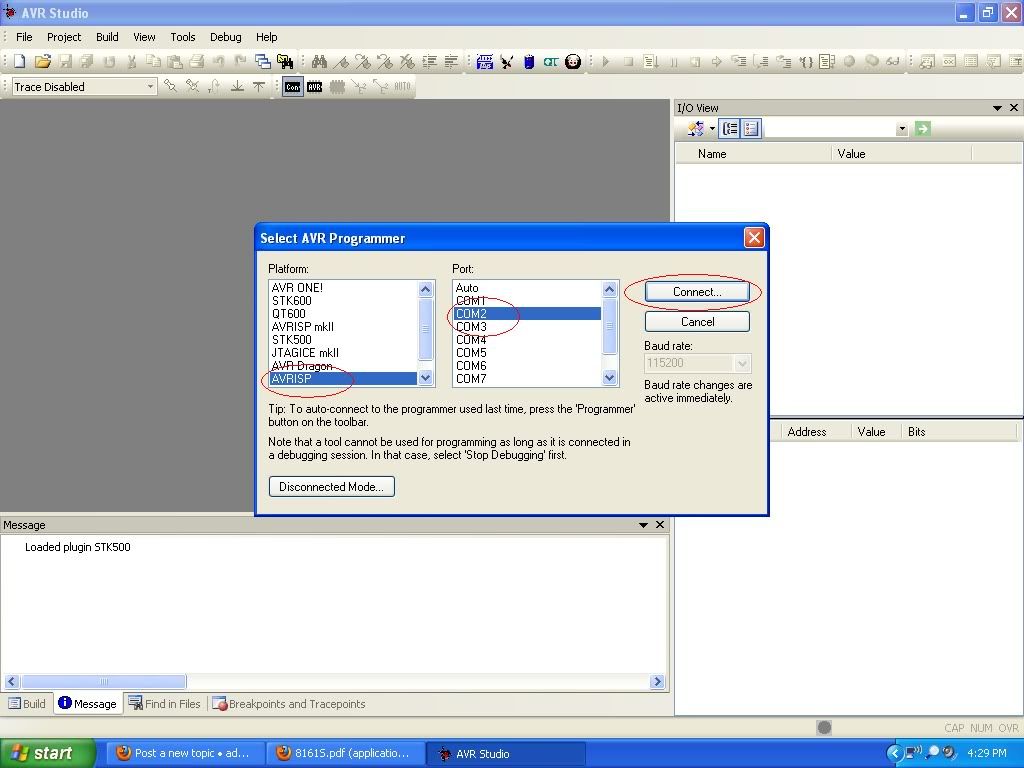Click the AVR programmer toolbar button
Image resolution: width=1024 pixels, height=768 pixels.
click(x=315, y=86)
